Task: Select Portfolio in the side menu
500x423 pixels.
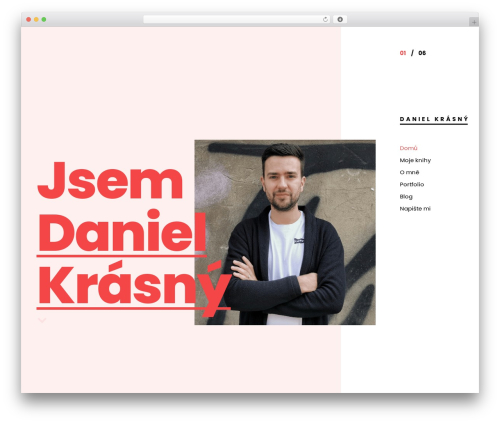Action: tap(412, 184)
